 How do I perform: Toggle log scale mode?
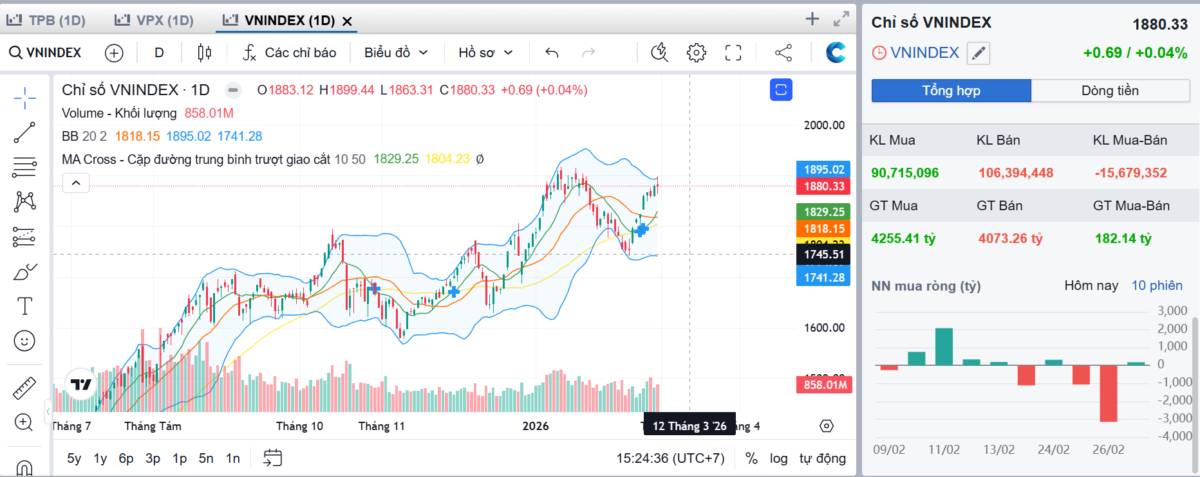point(778,458)
